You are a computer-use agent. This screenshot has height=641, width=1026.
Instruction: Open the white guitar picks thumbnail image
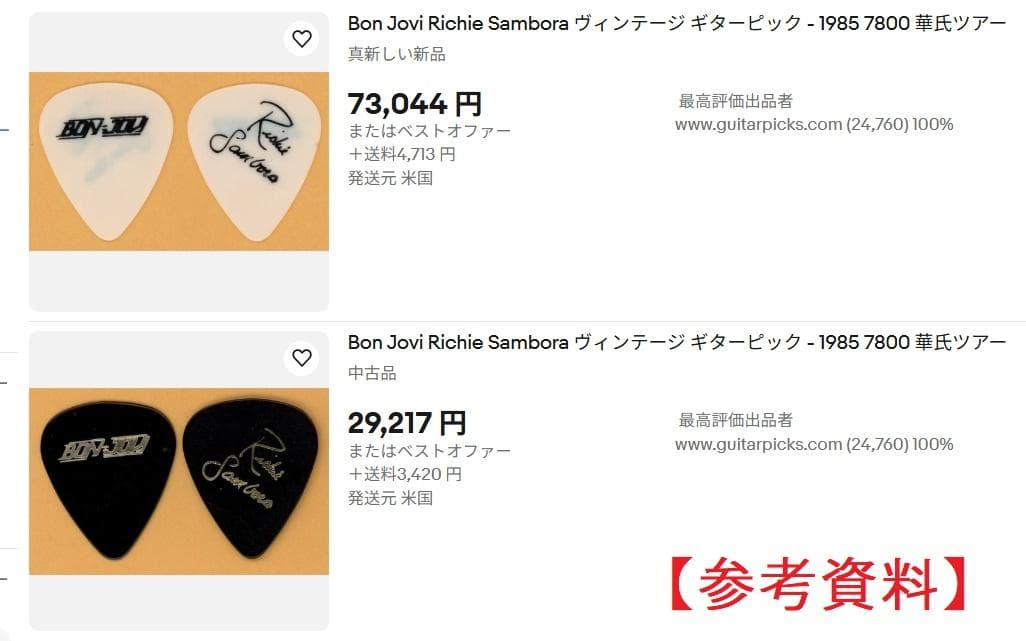(x=179, y=161)
